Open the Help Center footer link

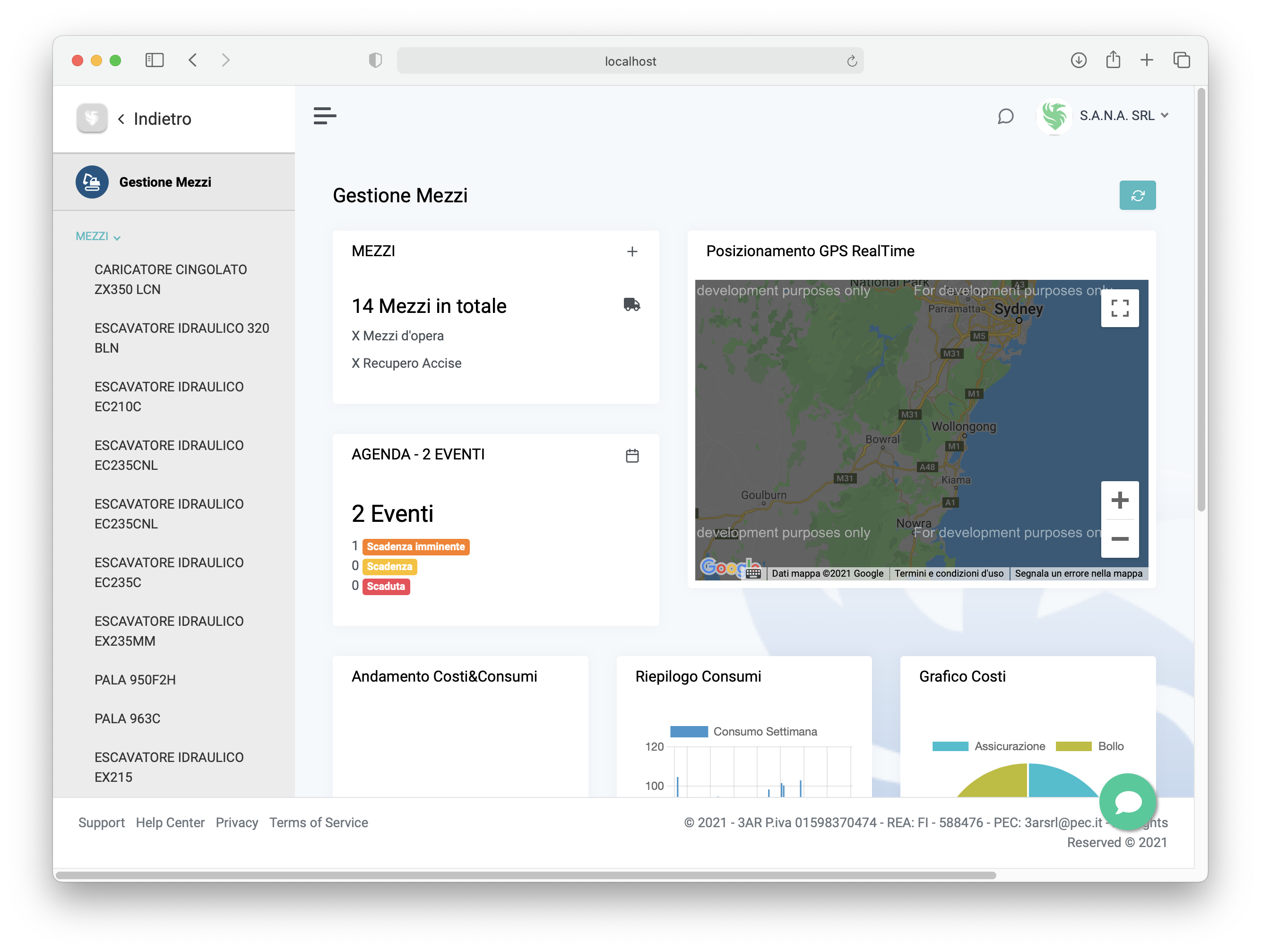click(x=170, y=822)
